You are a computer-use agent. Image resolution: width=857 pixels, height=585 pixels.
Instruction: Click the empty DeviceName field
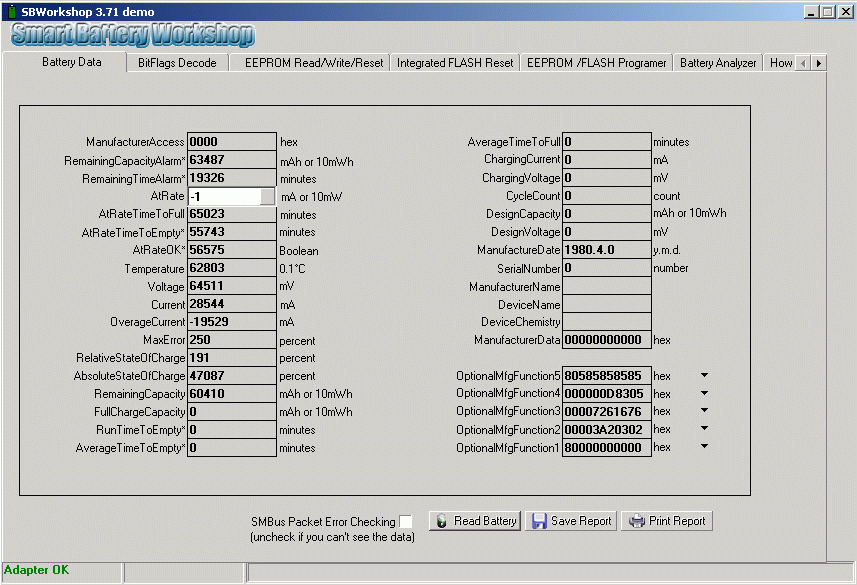coord(607,304)
